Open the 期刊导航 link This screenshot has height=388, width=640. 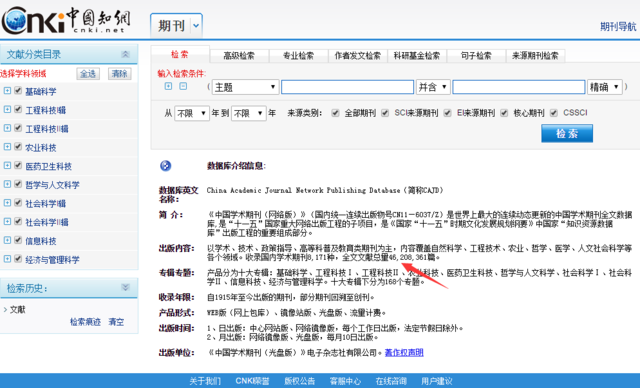[x=618, y=27]
